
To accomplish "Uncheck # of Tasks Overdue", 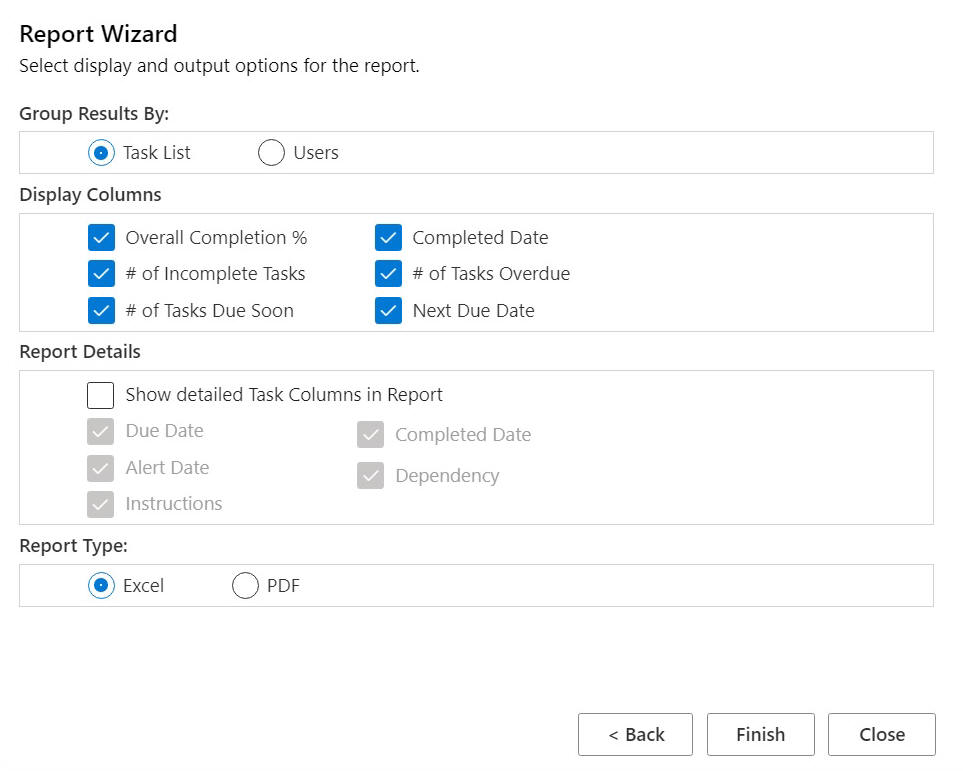I will click(x=388, y=274).
